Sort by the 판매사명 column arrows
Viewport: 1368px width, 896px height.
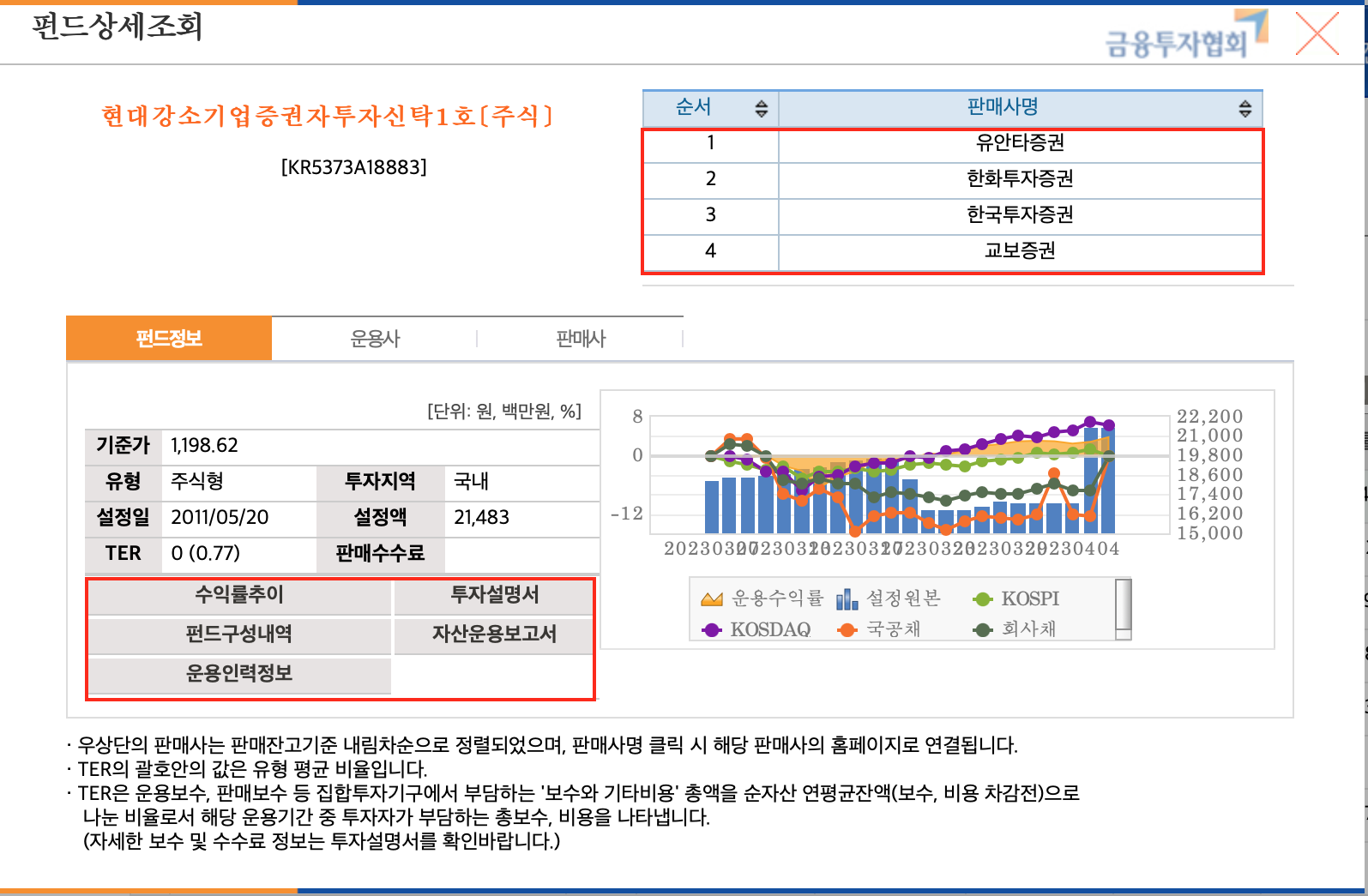pyautogui.click(x=1244, y=108)
